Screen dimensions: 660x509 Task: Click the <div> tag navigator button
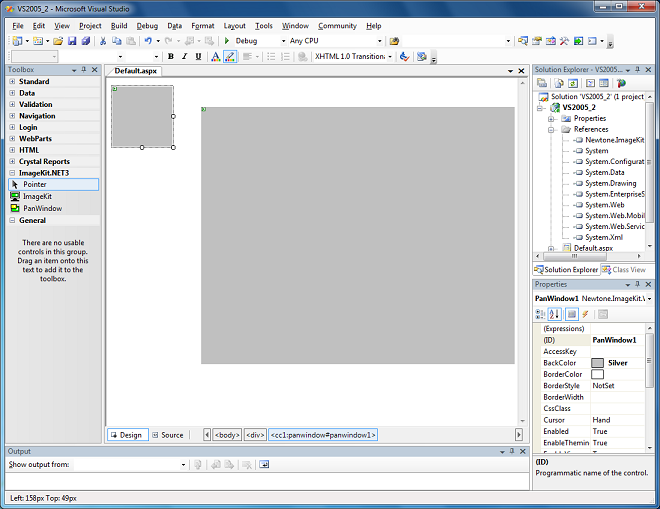pos(255,435)
